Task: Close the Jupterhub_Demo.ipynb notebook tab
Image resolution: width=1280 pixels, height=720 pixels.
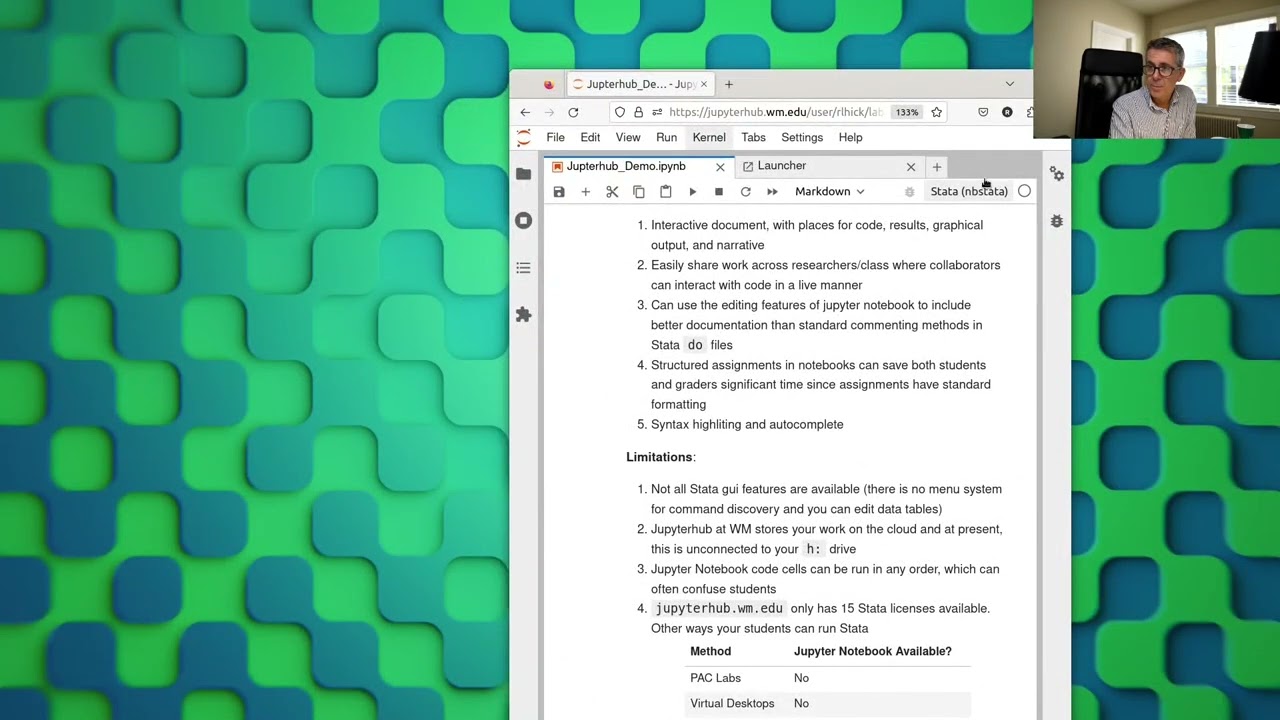Action: click(x=720, y=167)
